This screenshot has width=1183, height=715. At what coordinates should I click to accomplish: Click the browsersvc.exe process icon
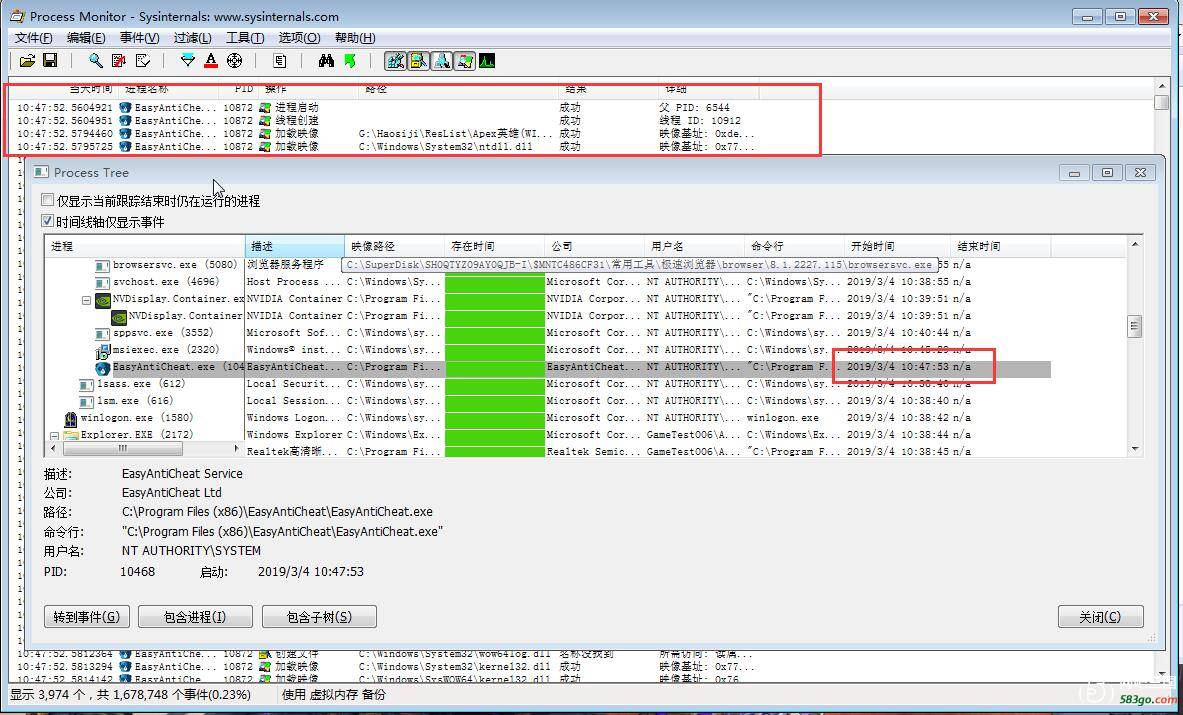(103, 265)
